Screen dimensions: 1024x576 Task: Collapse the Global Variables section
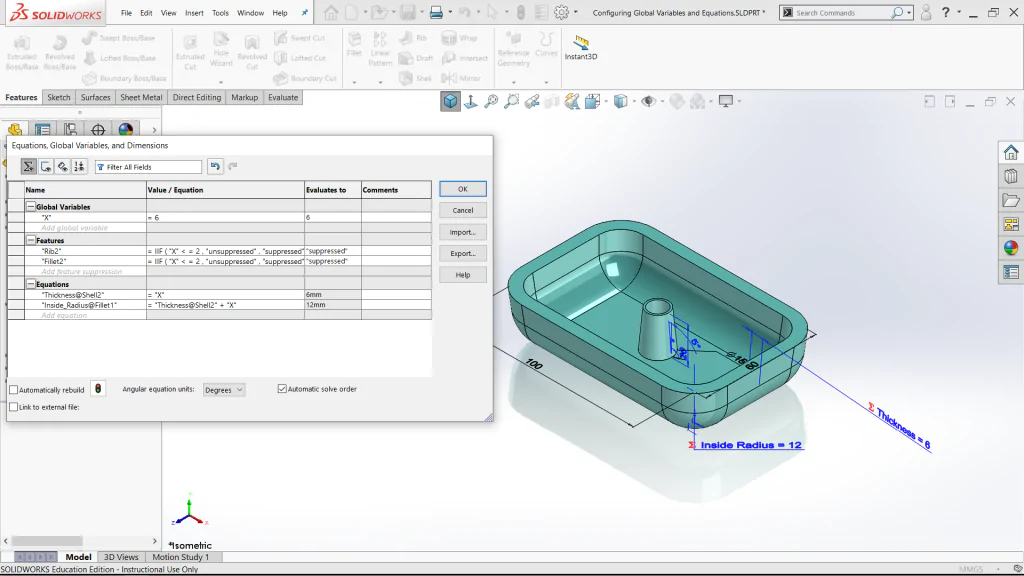(x=31, y=206)
